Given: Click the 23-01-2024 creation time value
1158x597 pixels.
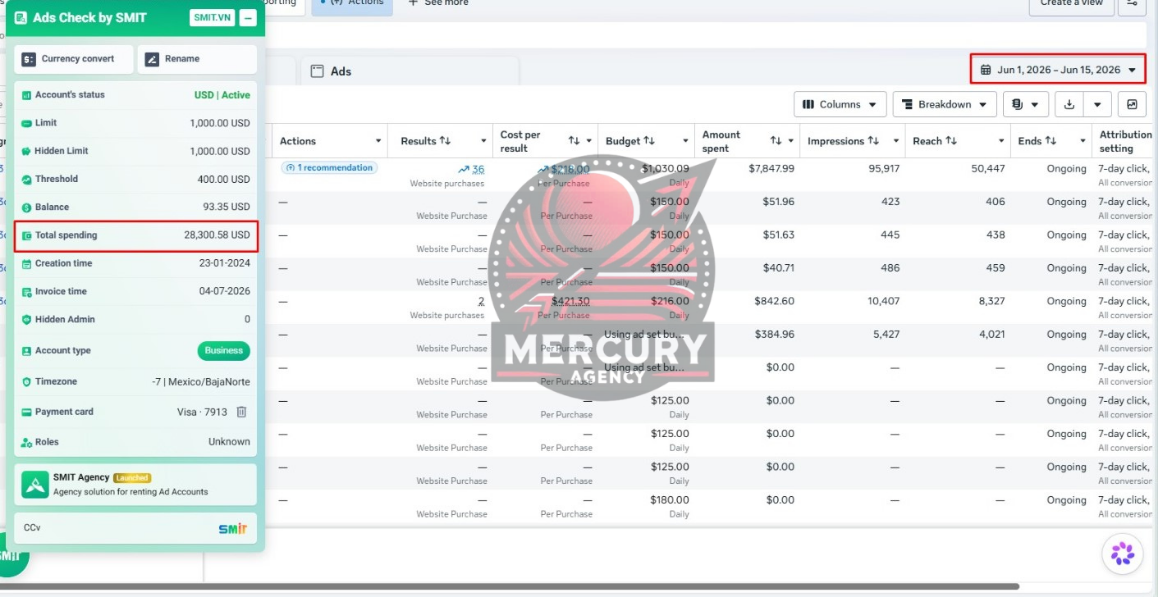Looking at the screenshot, I should (225, 264).
